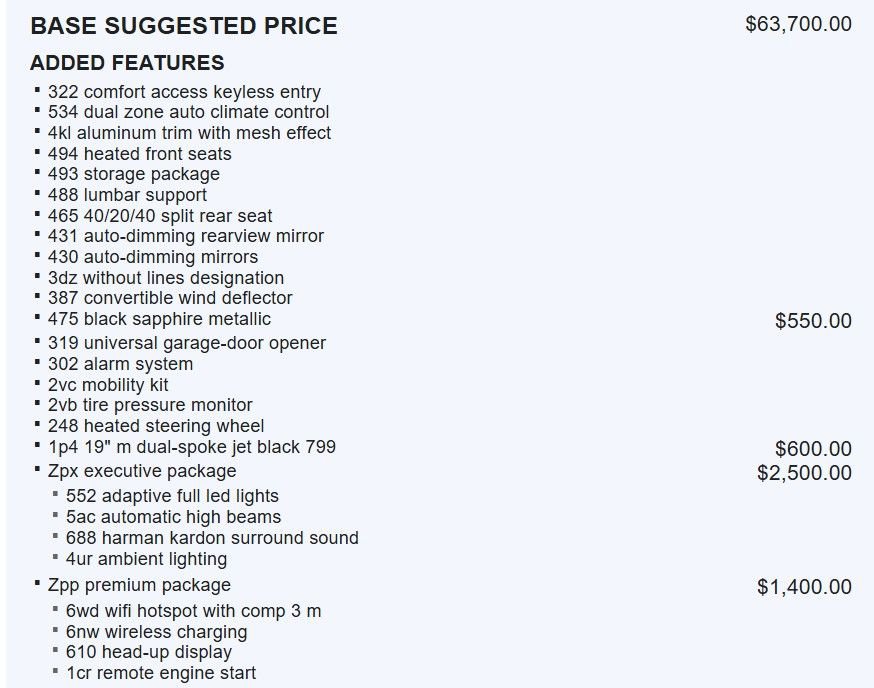The height and width of the screenshot is (688, 874).
Task: Select the $63,700.00 base price amount
Action: (x=798, y=24)
